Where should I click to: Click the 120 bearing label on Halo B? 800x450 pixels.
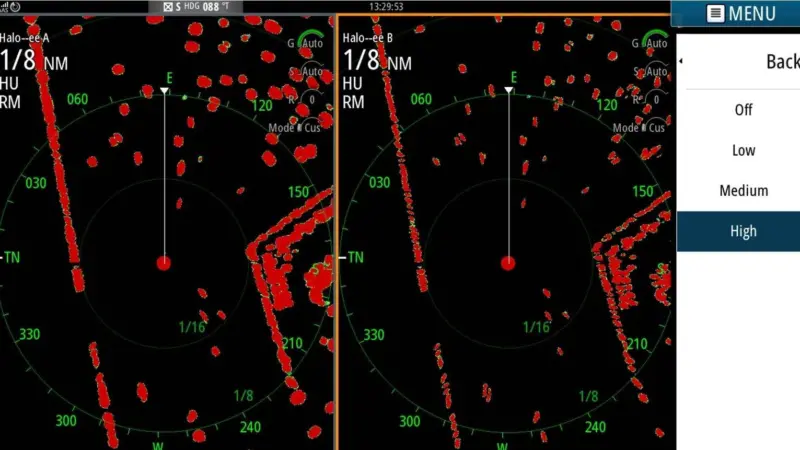607,106
